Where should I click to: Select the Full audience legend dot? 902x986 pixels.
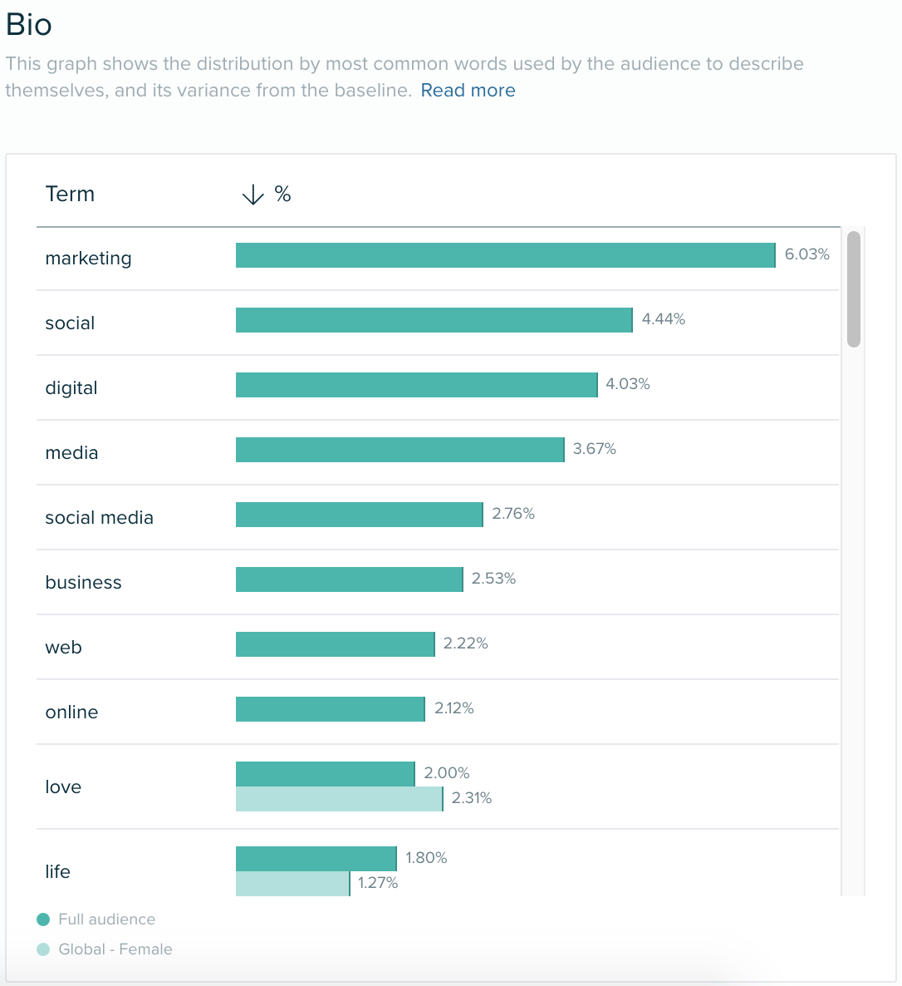coord(41,918)
